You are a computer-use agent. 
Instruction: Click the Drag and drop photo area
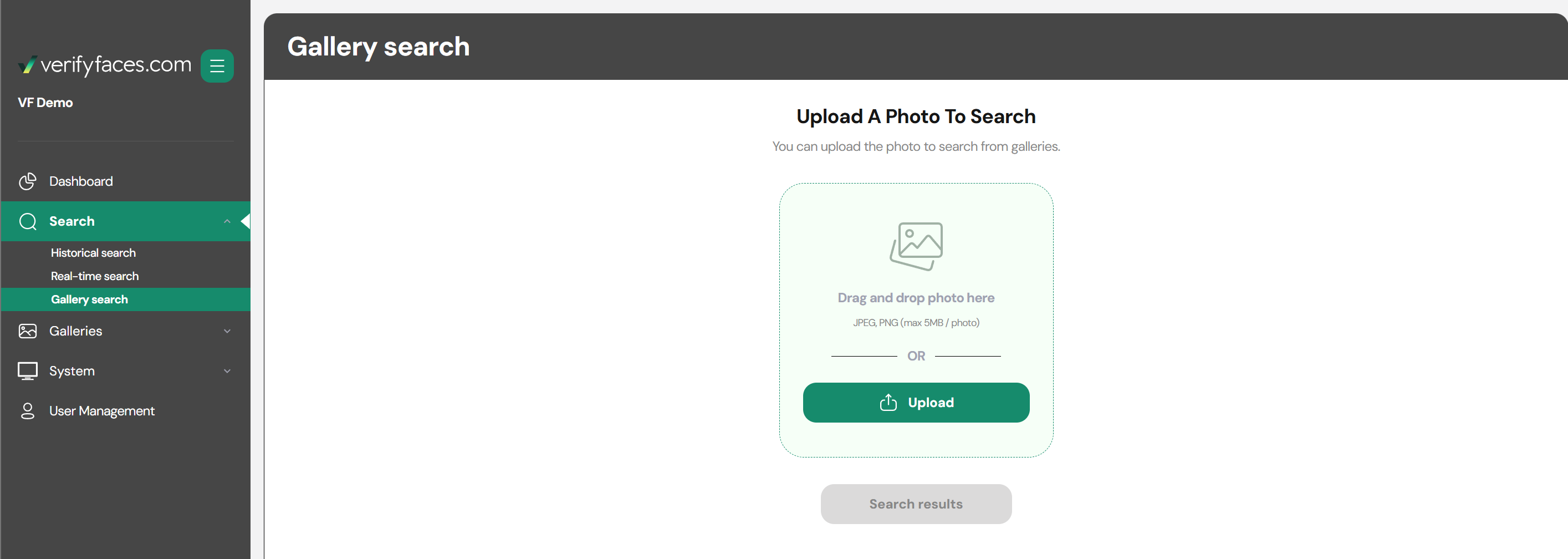pyautogui.click(x=916, y=298)
